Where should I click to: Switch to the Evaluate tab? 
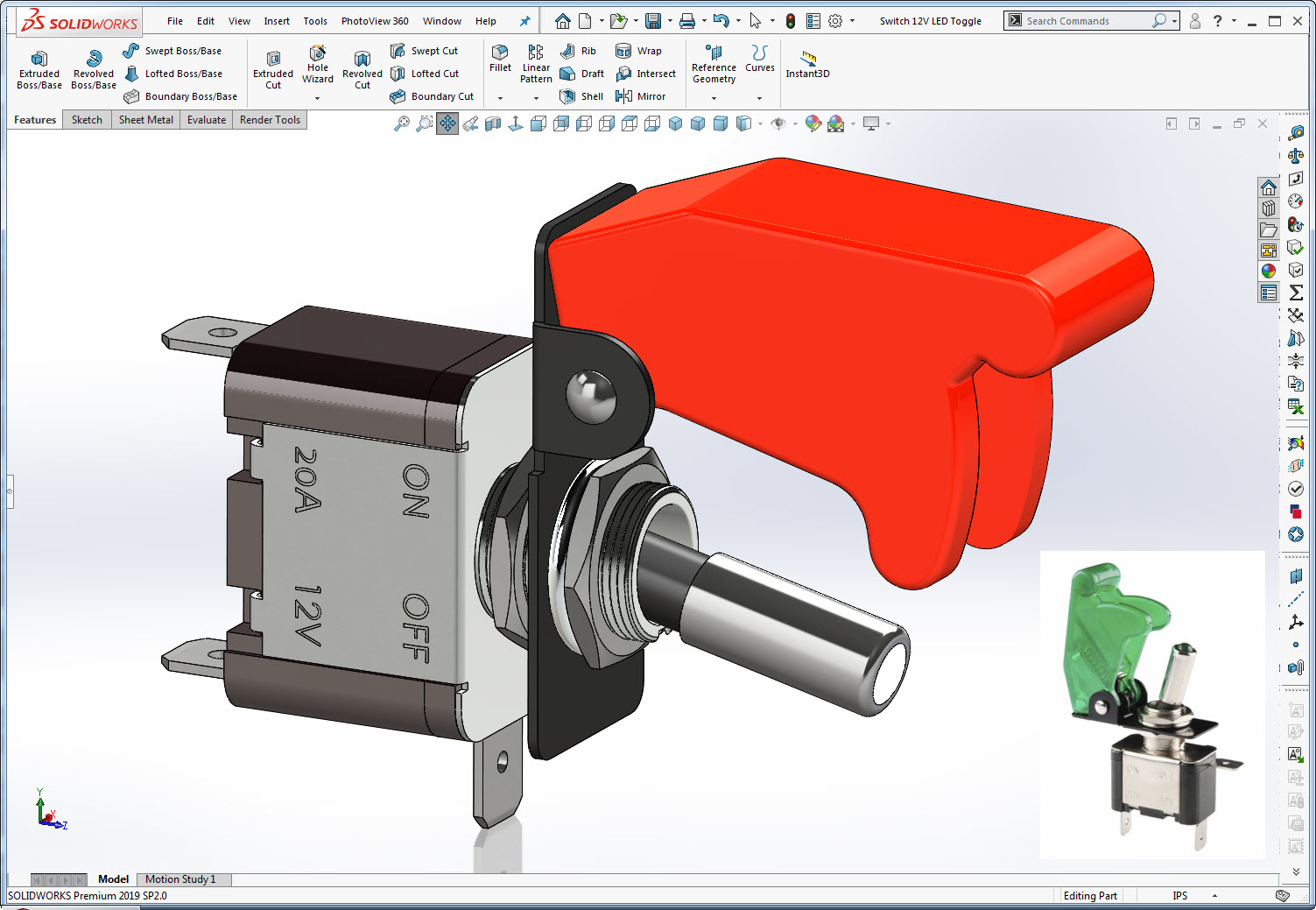point(207,120)
